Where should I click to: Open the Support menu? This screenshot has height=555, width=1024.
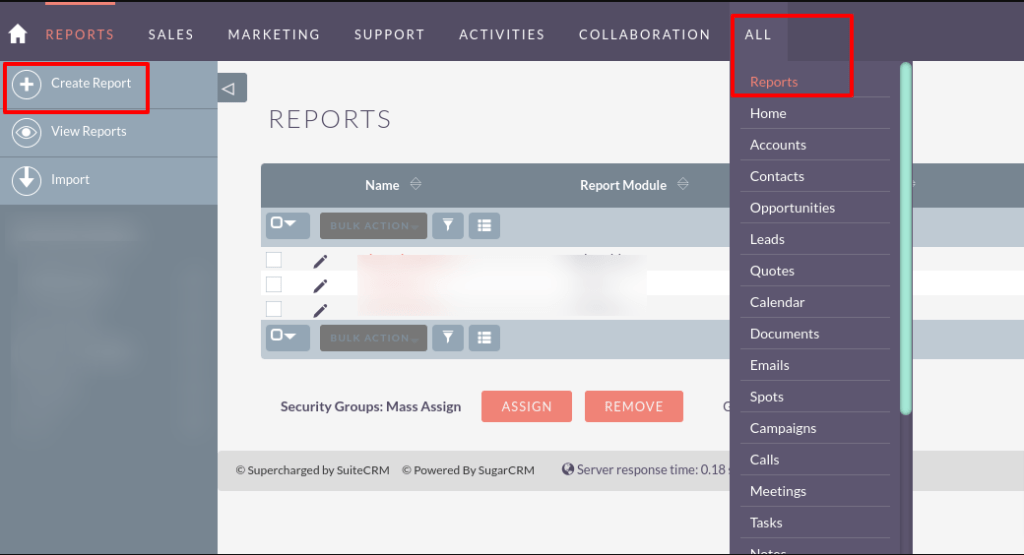pyautogui.click(x=390, y=35)
